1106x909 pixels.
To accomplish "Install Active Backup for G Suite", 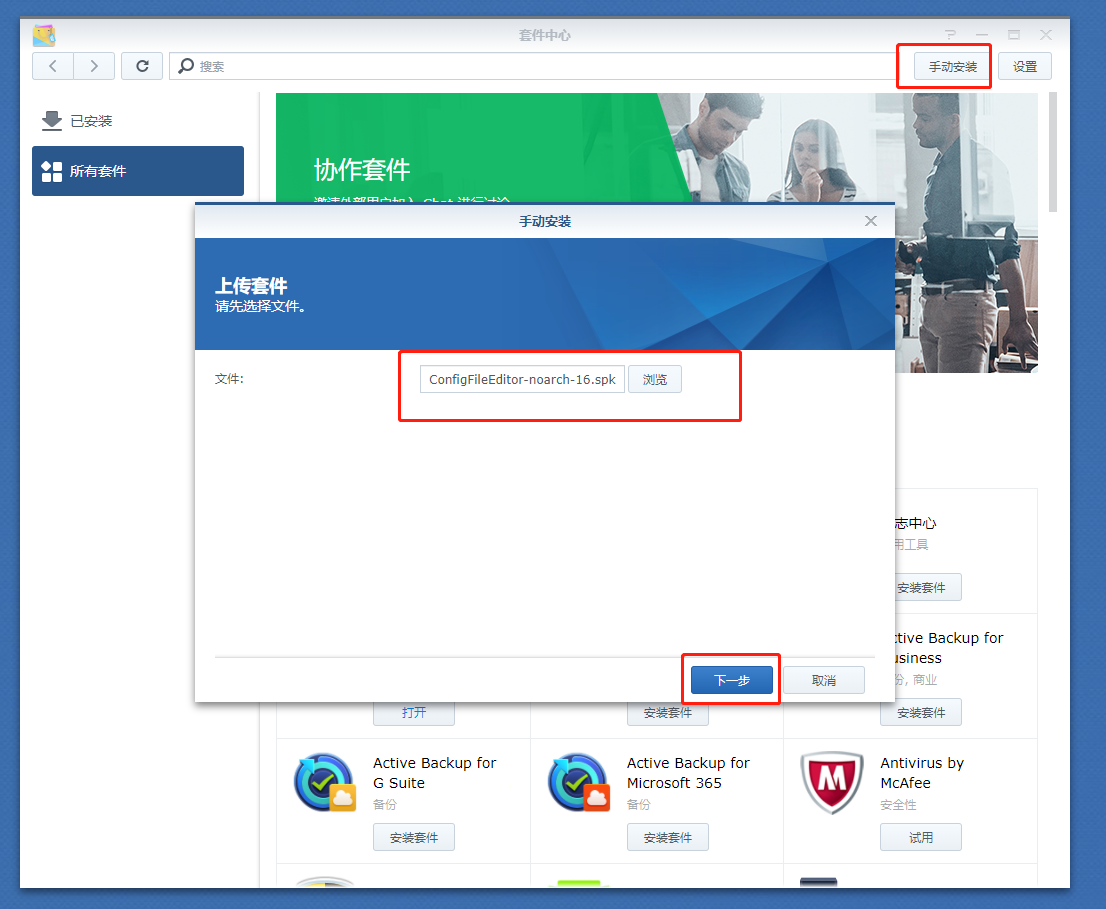I will [414, 838].
